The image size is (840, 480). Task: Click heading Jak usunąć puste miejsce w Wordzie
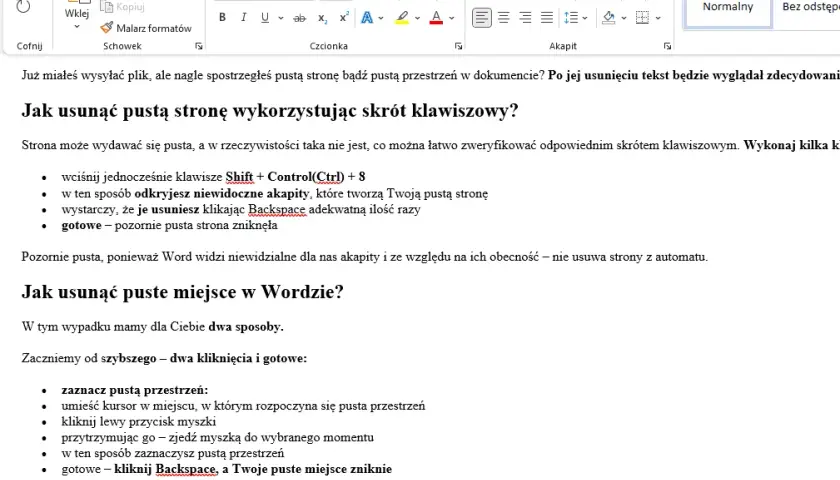[183, 292]
